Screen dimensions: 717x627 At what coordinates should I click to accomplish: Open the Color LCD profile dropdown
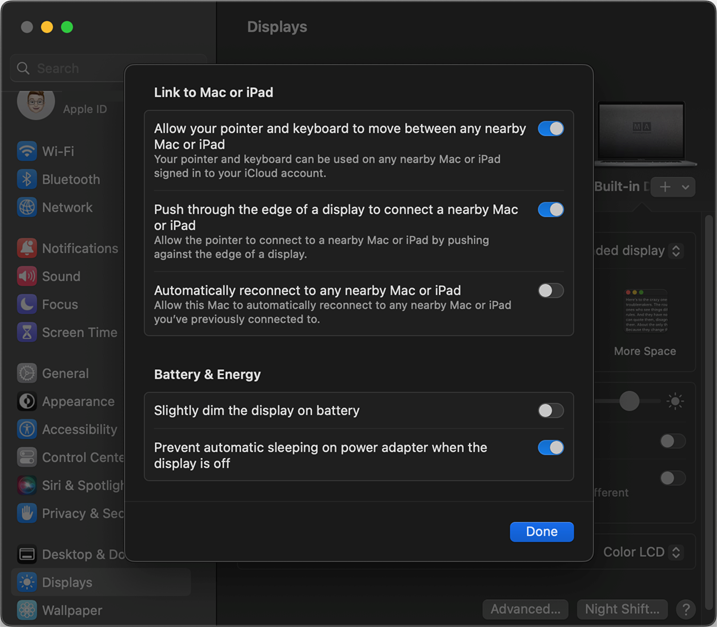point(643,552)
